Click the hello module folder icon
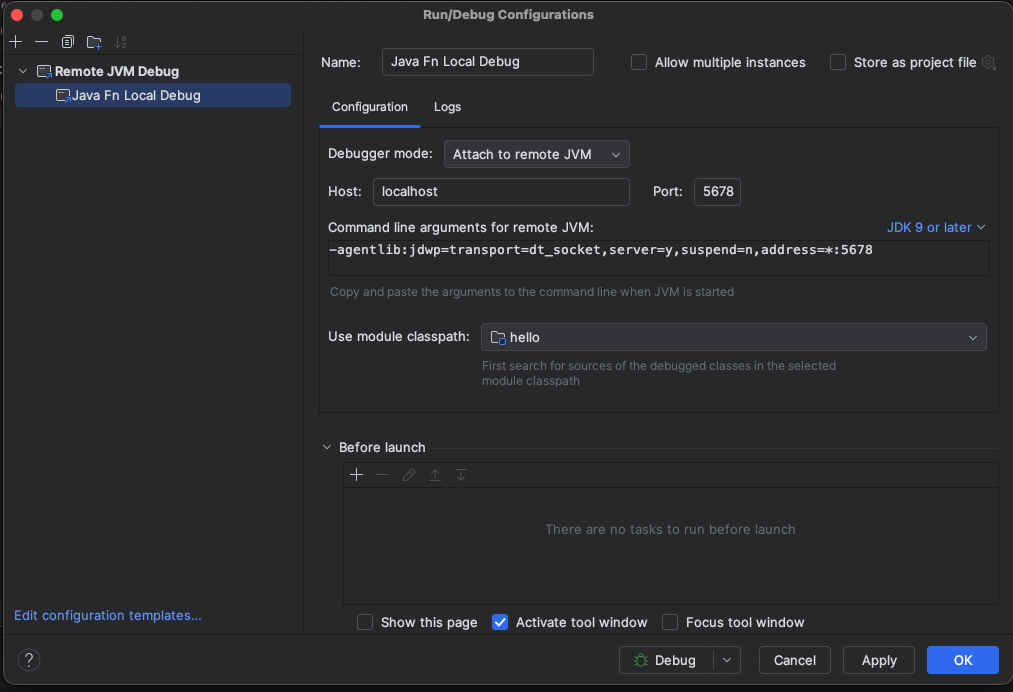The image size is (1013, 692). click(498, 337)
